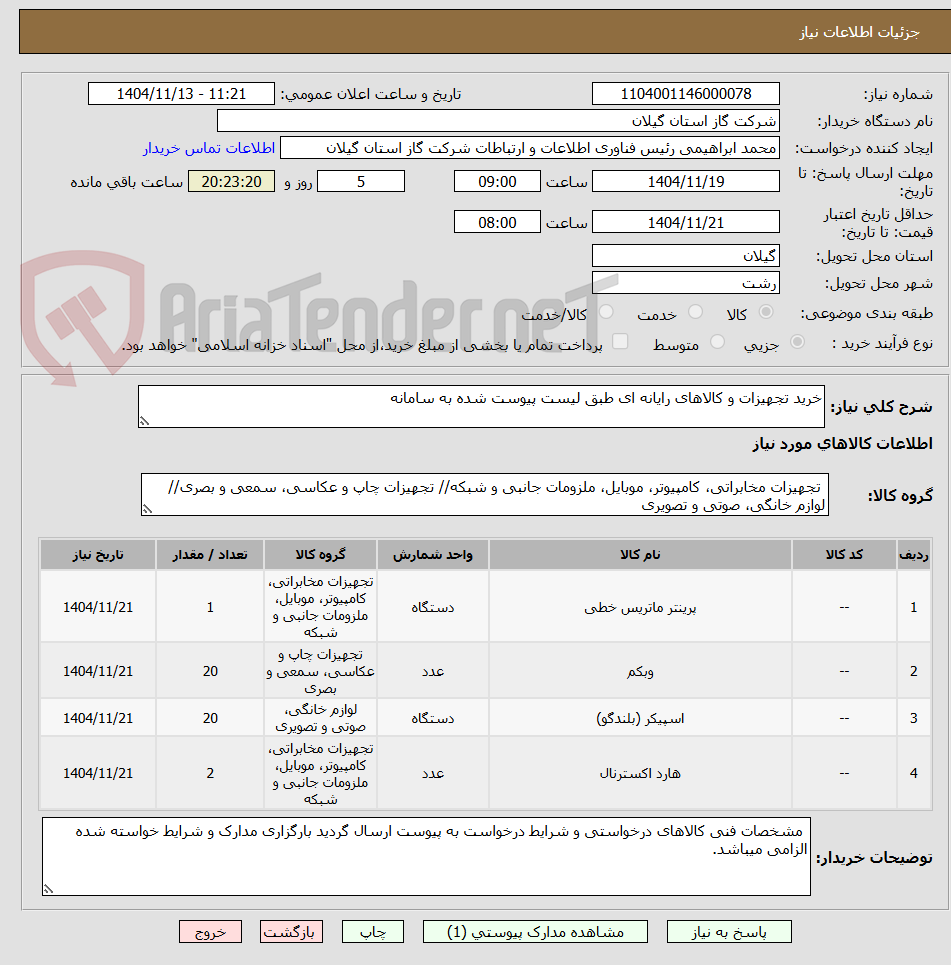Click the buyer organization name field

point(498,121)
